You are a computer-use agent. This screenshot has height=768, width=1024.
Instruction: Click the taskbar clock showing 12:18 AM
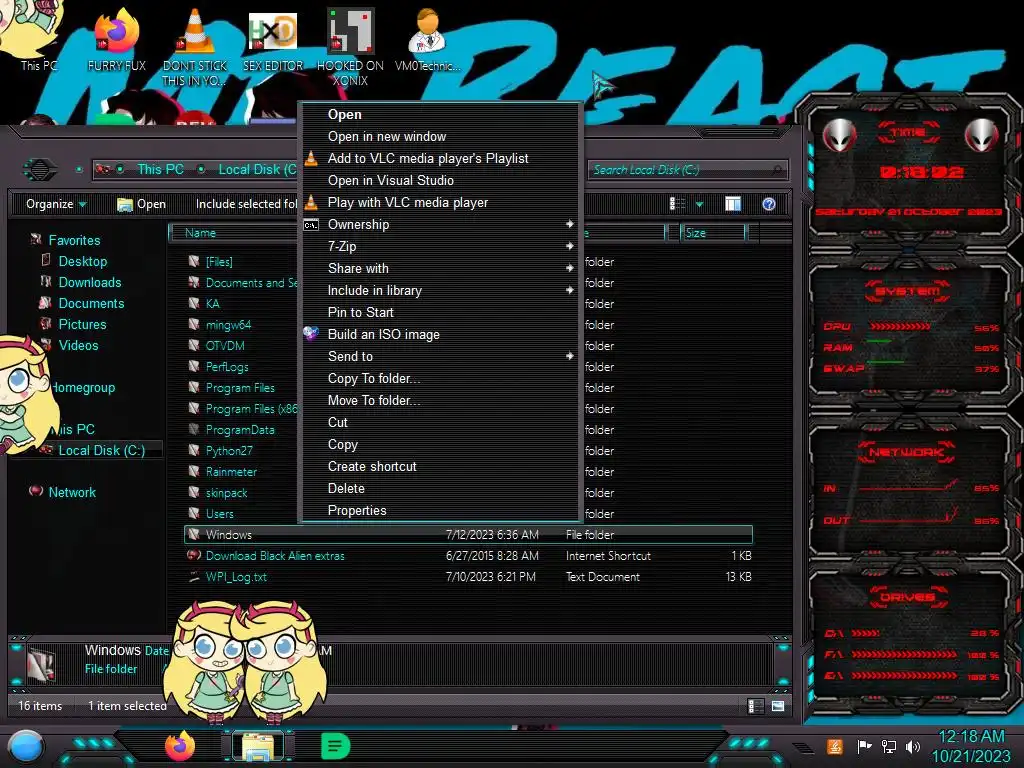(x=971, y=737)
